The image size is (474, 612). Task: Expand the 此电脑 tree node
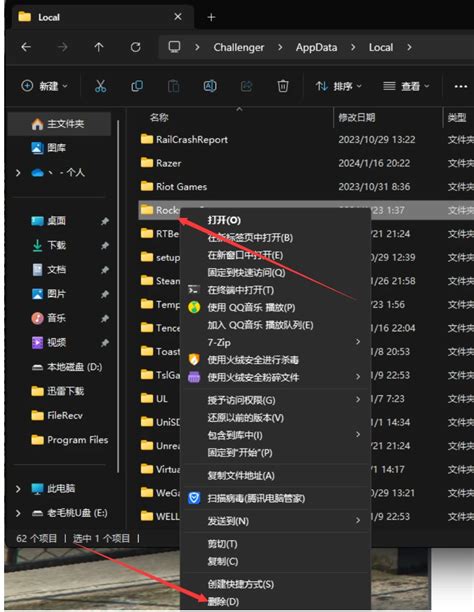(x=18, y=489)
